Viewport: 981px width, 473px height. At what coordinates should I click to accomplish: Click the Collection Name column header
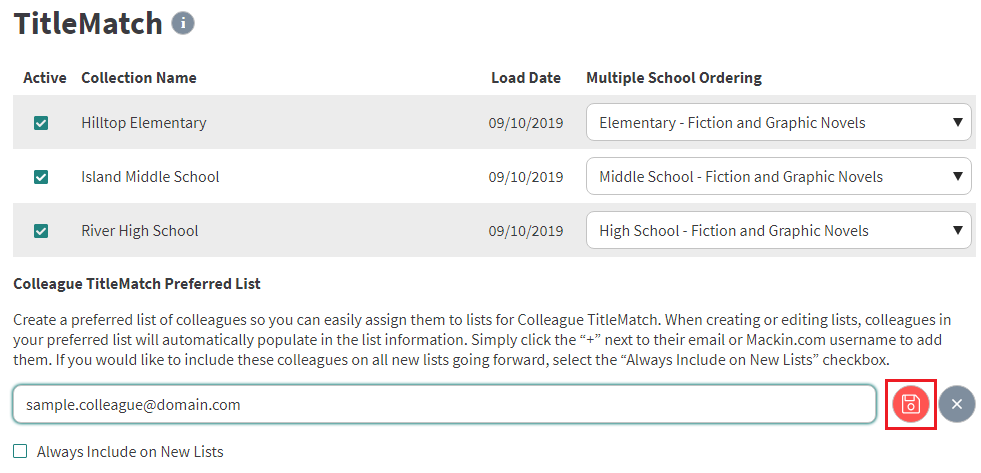pyautogui.click(x=139, y=78)
